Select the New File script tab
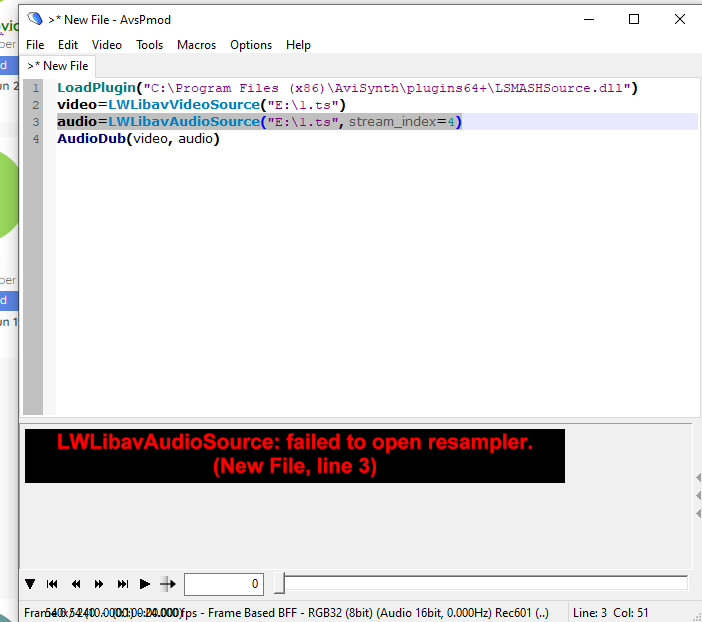 (58, 66)
